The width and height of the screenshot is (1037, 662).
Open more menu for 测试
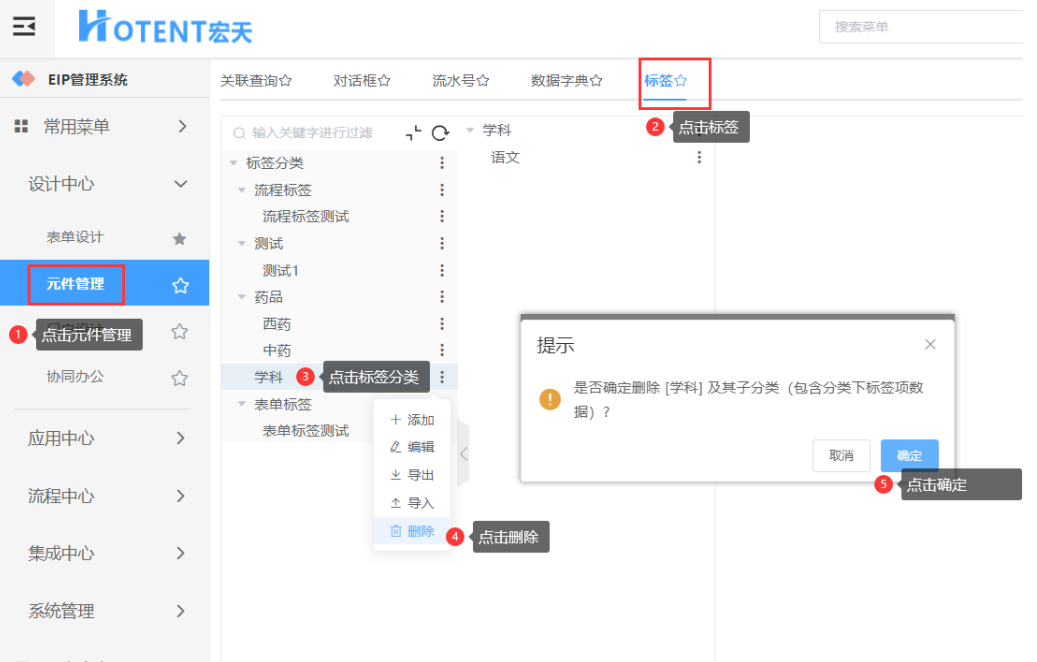(x=442, y=243)
